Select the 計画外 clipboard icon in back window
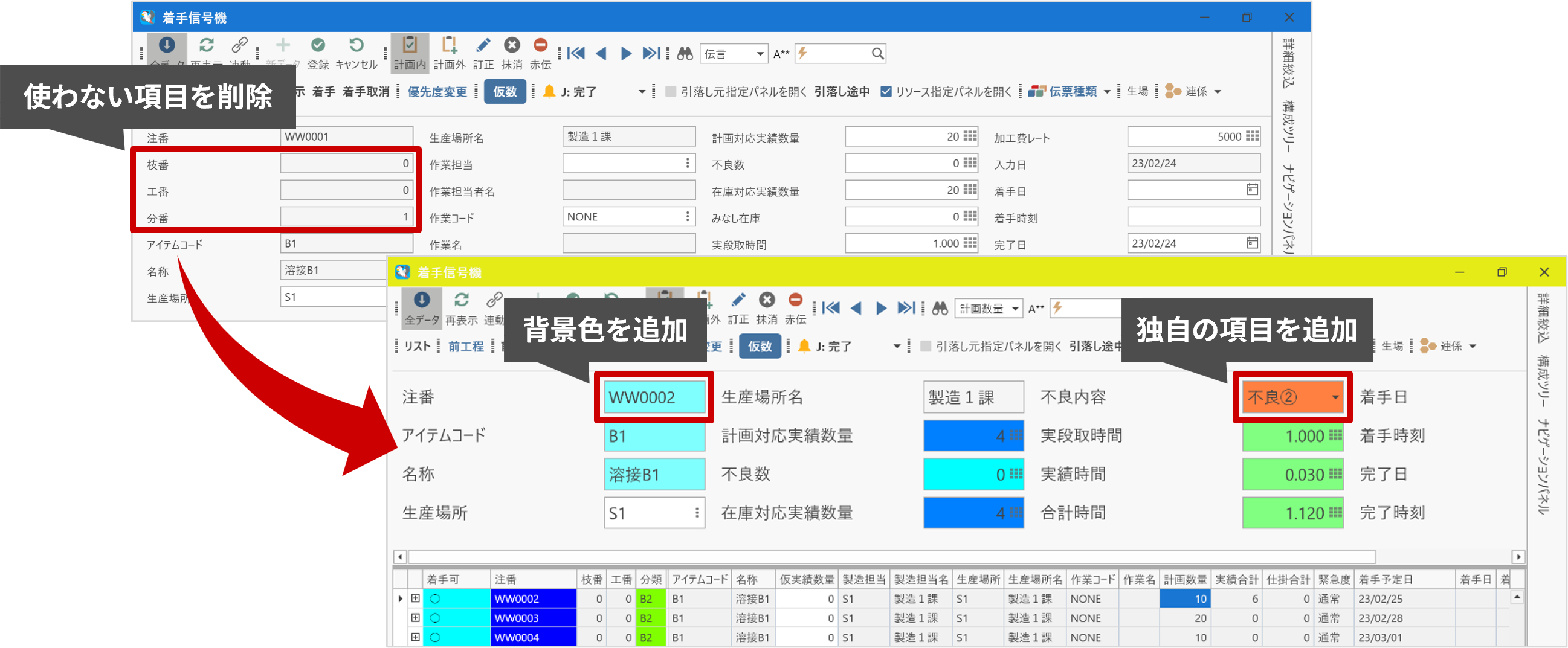 [x=449, y=46]
